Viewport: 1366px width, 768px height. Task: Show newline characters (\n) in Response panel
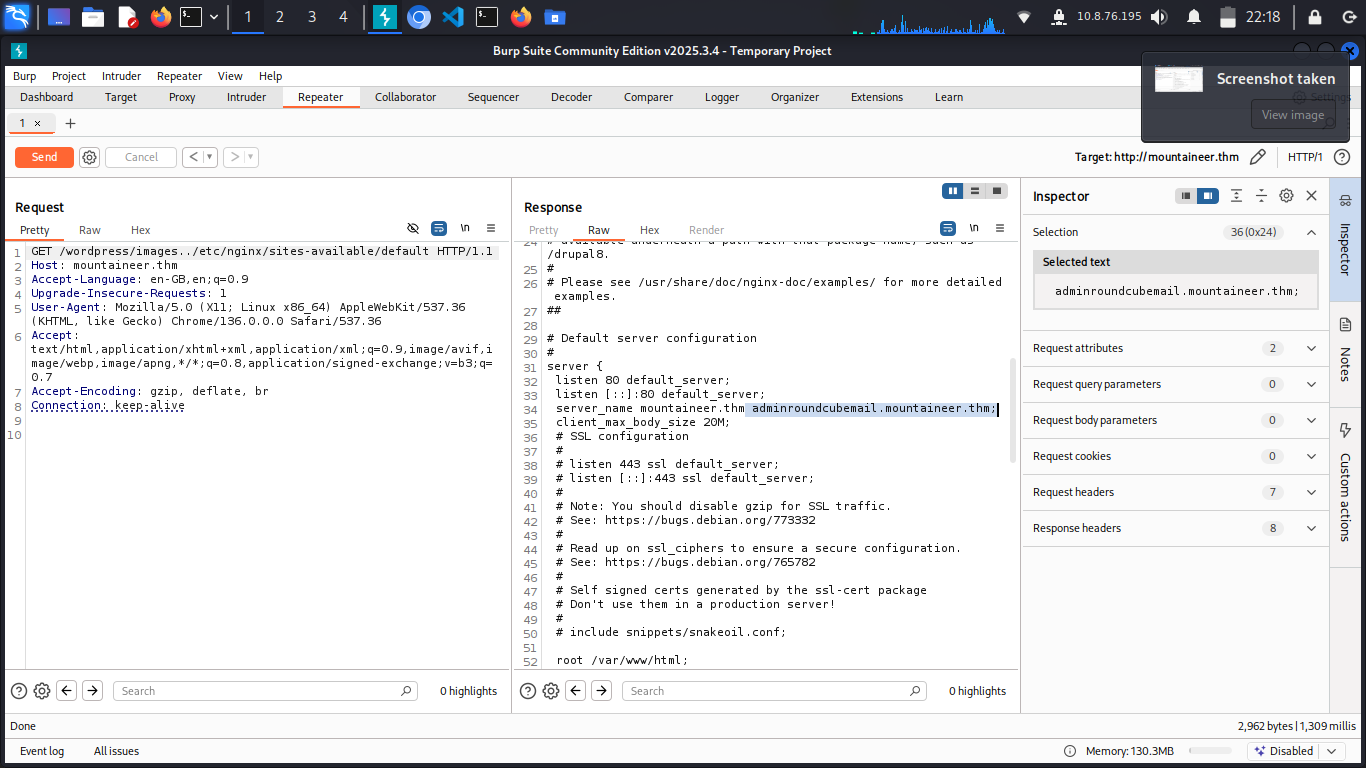pyautogui.click(x=973, y=229)
